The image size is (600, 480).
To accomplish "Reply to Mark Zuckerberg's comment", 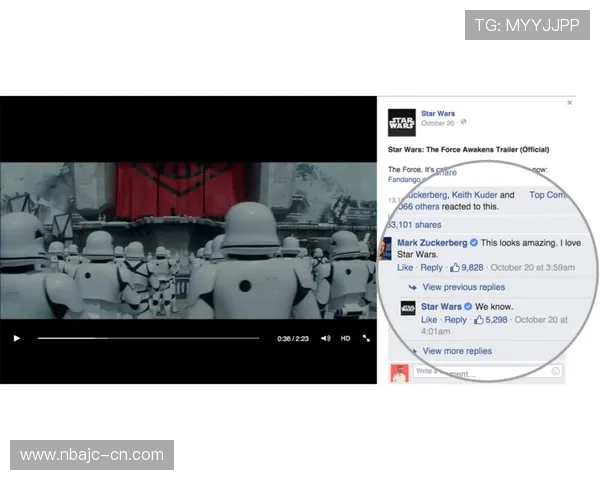I will 431,268.
